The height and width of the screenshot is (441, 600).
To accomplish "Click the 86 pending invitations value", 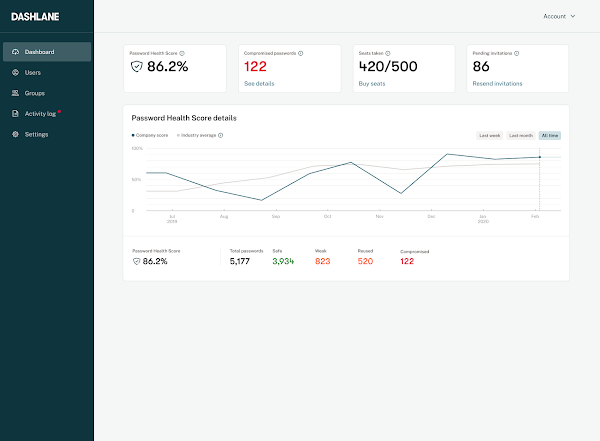I will point(481,67).
